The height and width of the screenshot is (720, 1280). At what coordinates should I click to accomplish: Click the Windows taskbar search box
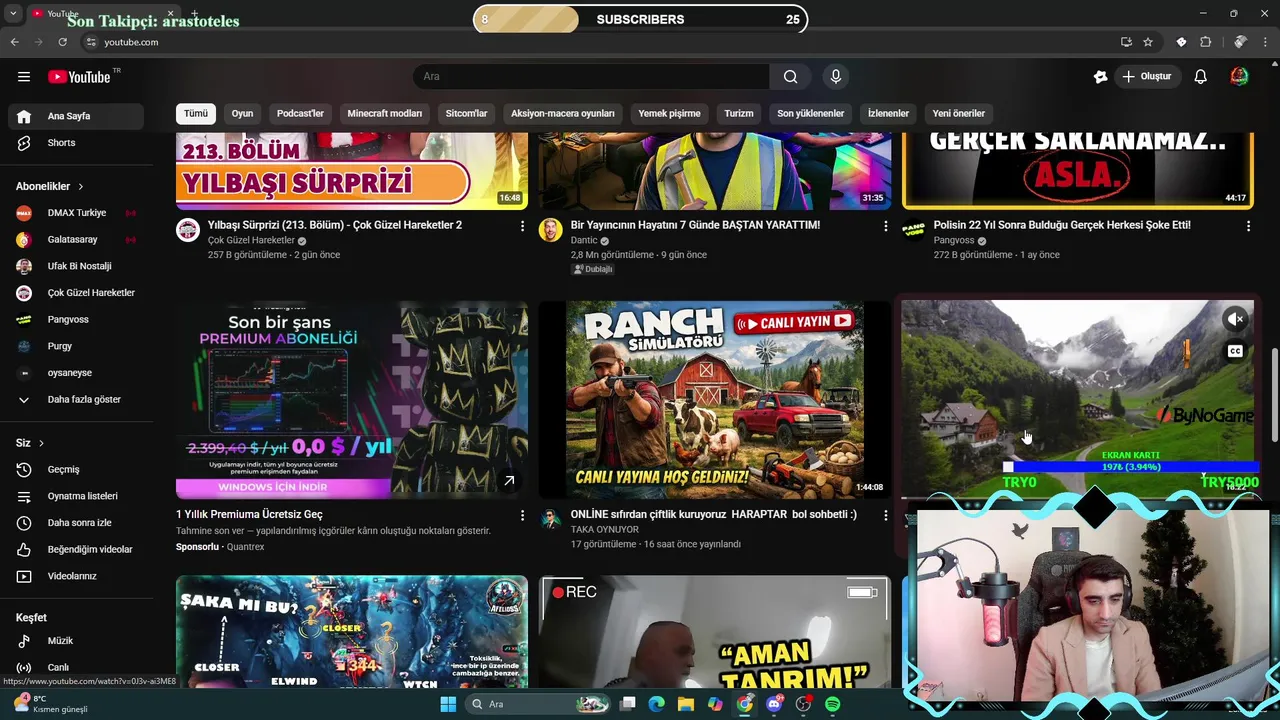click(x=539, y=704)
